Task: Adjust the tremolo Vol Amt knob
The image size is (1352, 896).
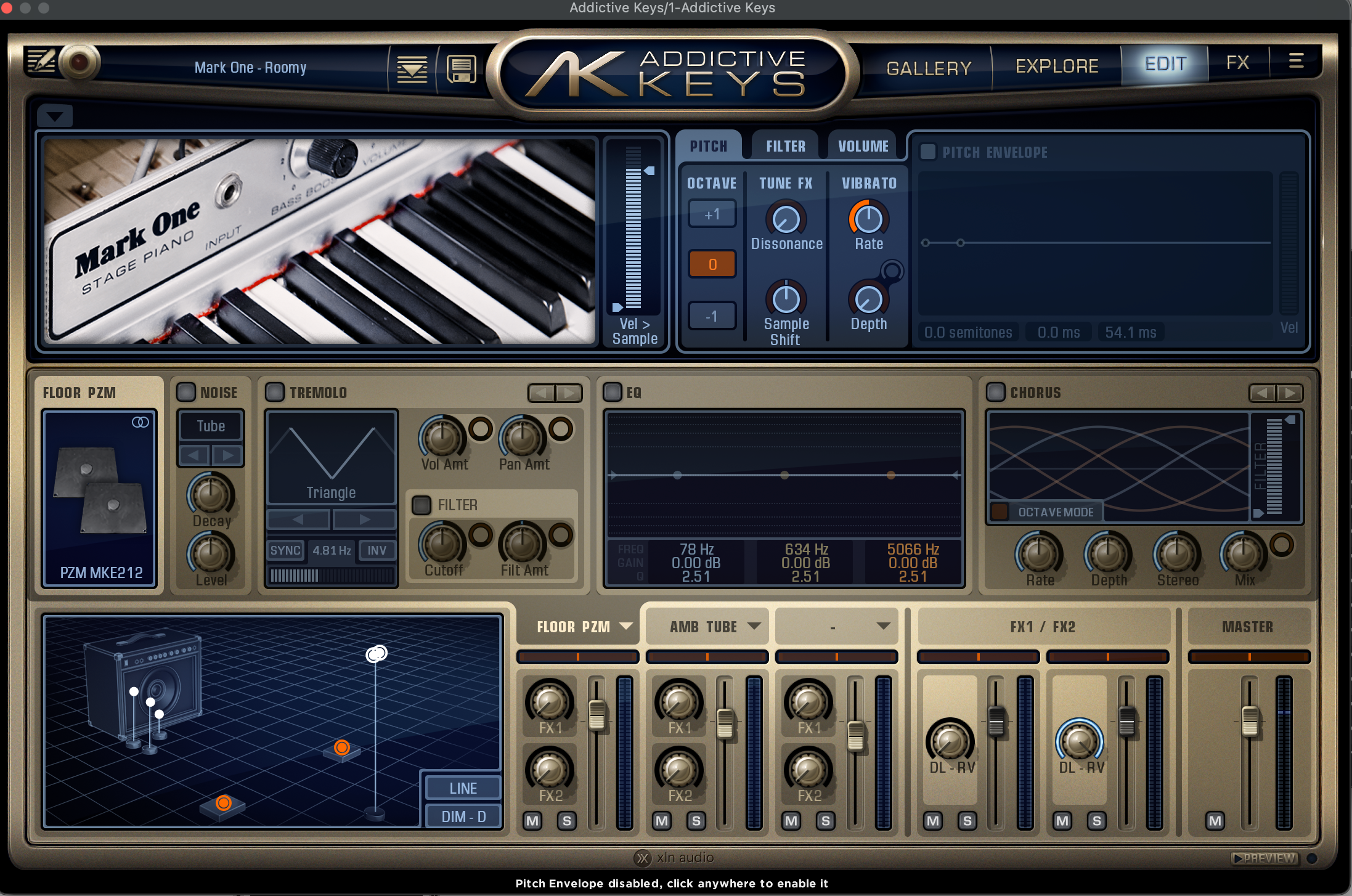Action: click(x=442, y=438)
